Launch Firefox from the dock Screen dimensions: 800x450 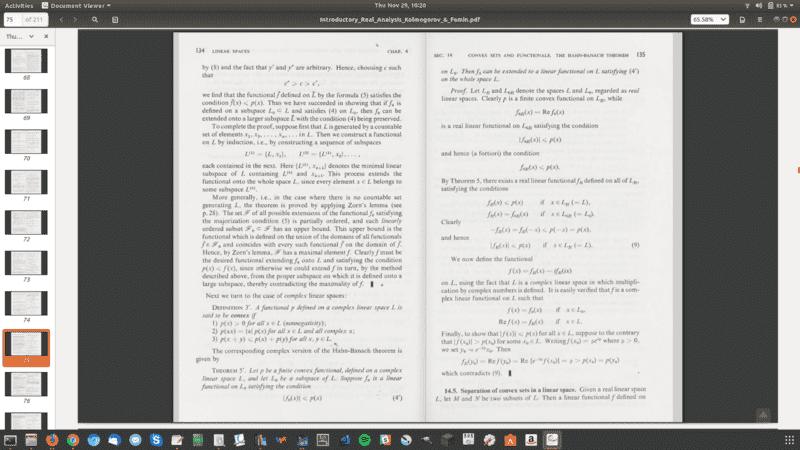(x=52, y=440)
